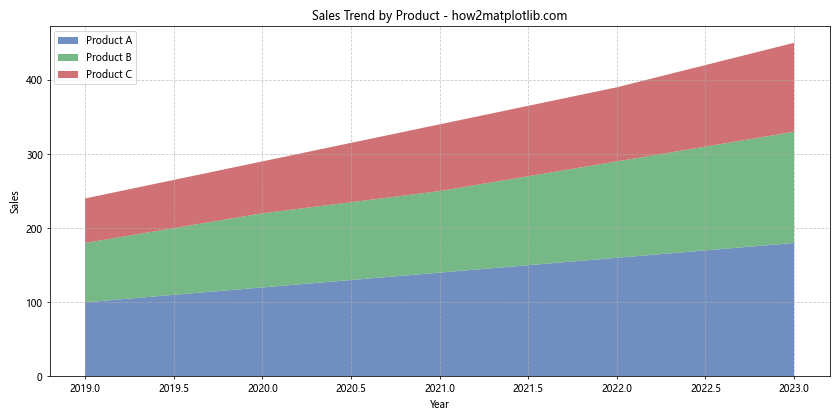Screen dimensions: 840x420
Task: Click the blue Product A legend swatch
Action: click(x=69, y=40)
